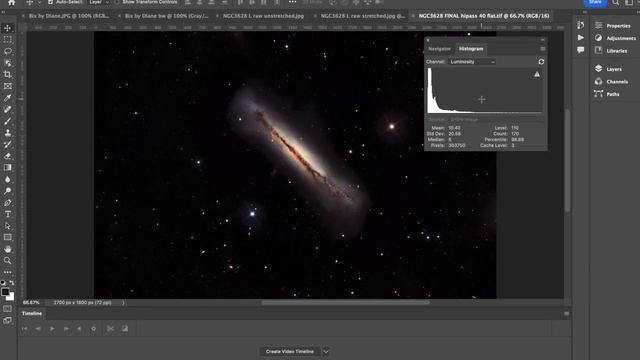
Task: Open the History panel icon in the dock
Action: pyautogui.click(x=580, y=25)
